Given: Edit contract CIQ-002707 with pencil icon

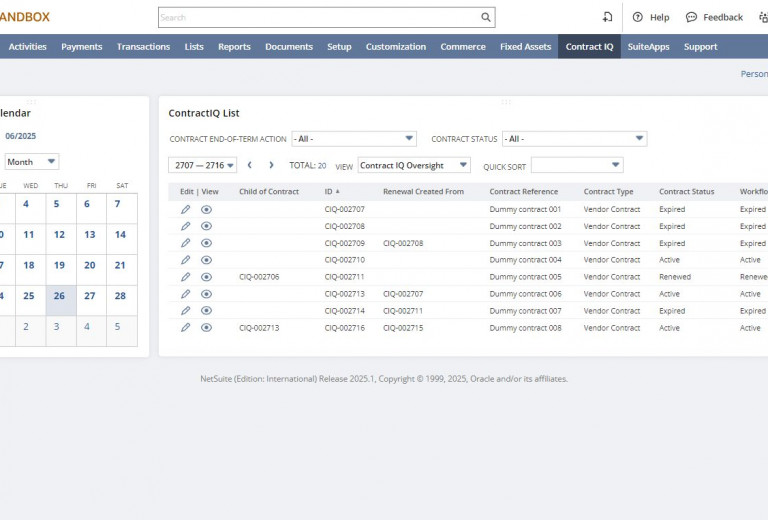Looking at the screenshot, I should 186,209.
